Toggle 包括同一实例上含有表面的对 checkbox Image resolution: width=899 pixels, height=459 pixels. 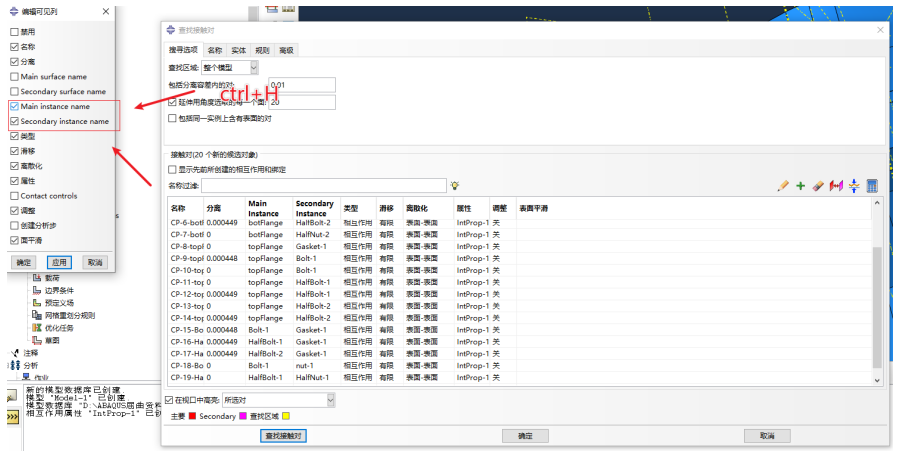point(172,119)
